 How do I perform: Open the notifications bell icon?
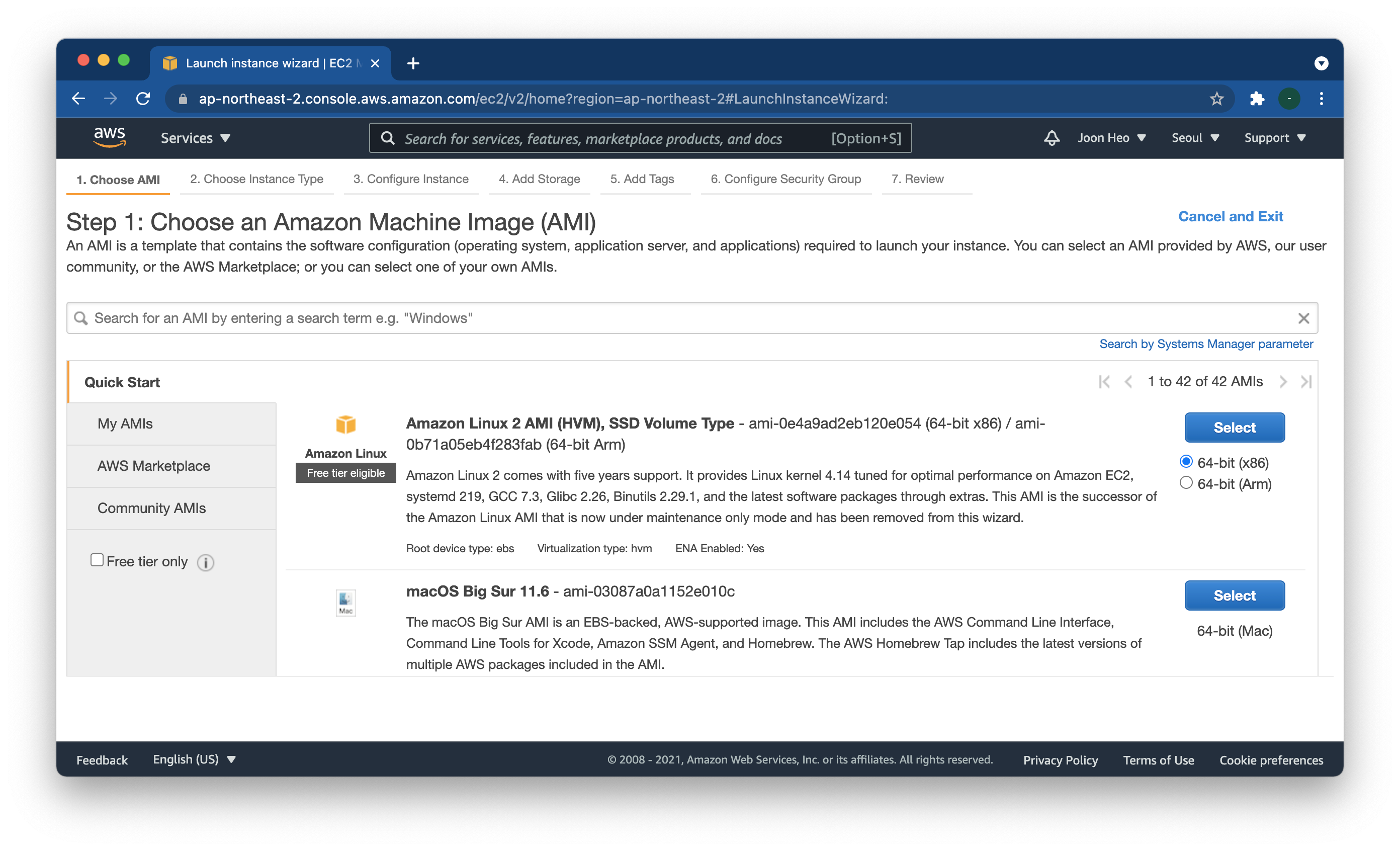coord(1051,138)
